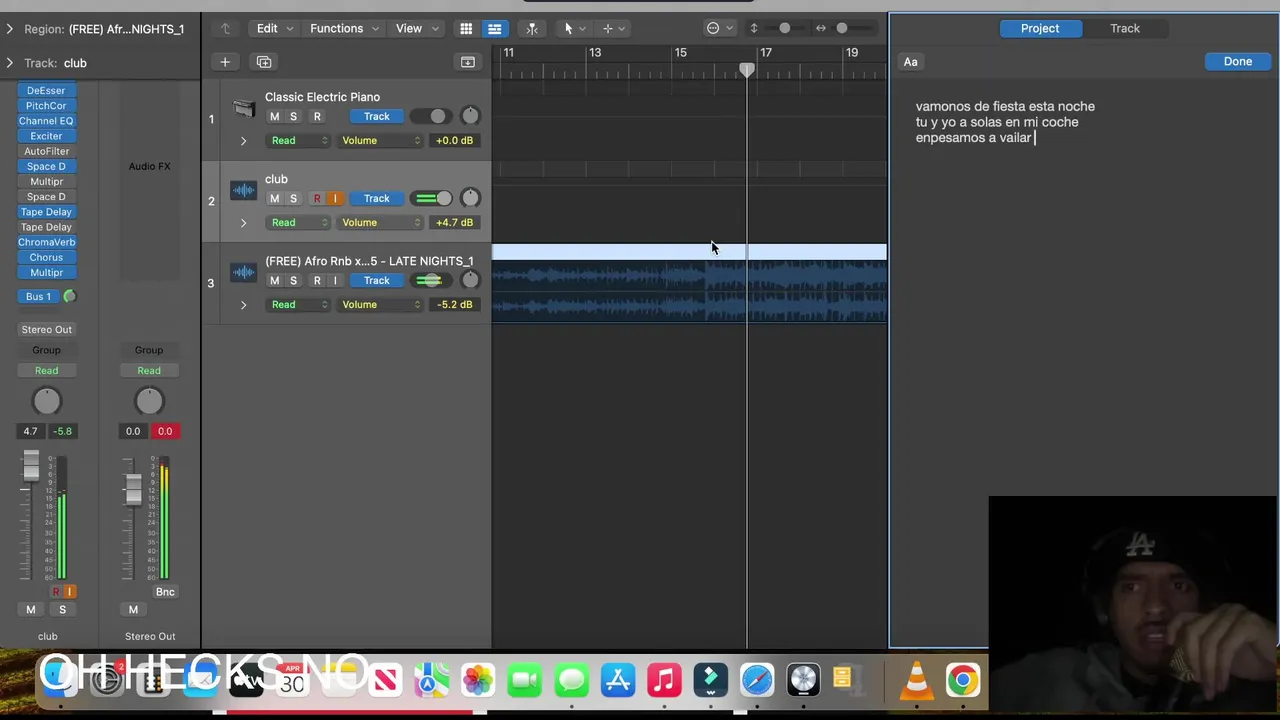Switch to grid view icon in toolbar

pyautogui.click(x=466, y=28)
